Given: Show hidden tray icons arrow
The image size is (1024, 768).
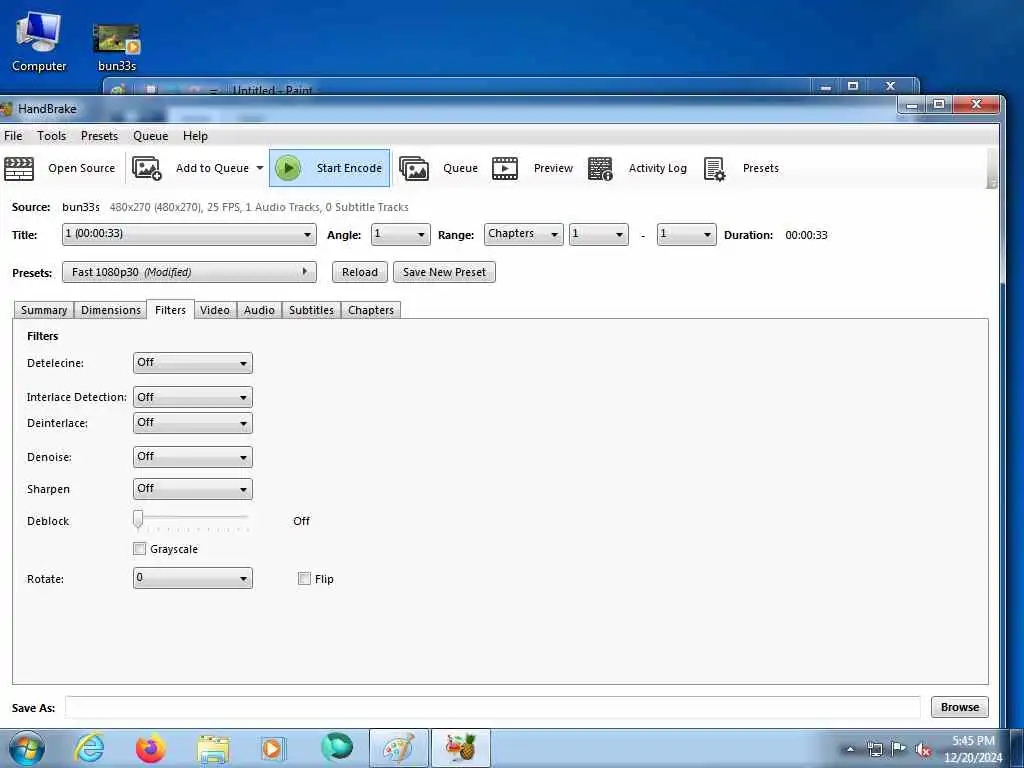Looking at the screenshot, I should tap(850, 749).
